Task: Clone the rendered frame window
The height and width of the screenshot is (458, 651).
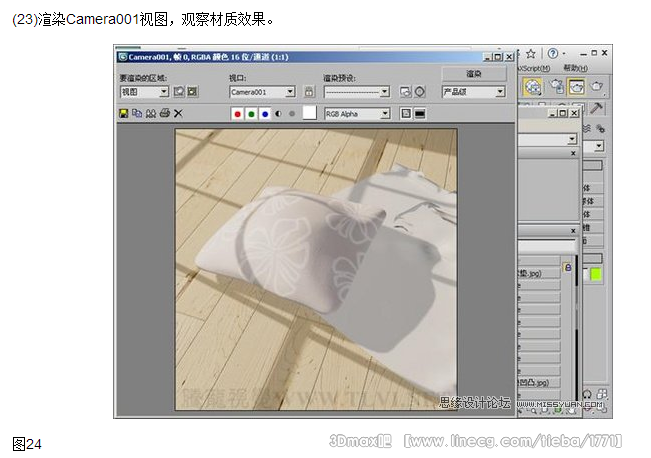Action: tap(151, 113)
